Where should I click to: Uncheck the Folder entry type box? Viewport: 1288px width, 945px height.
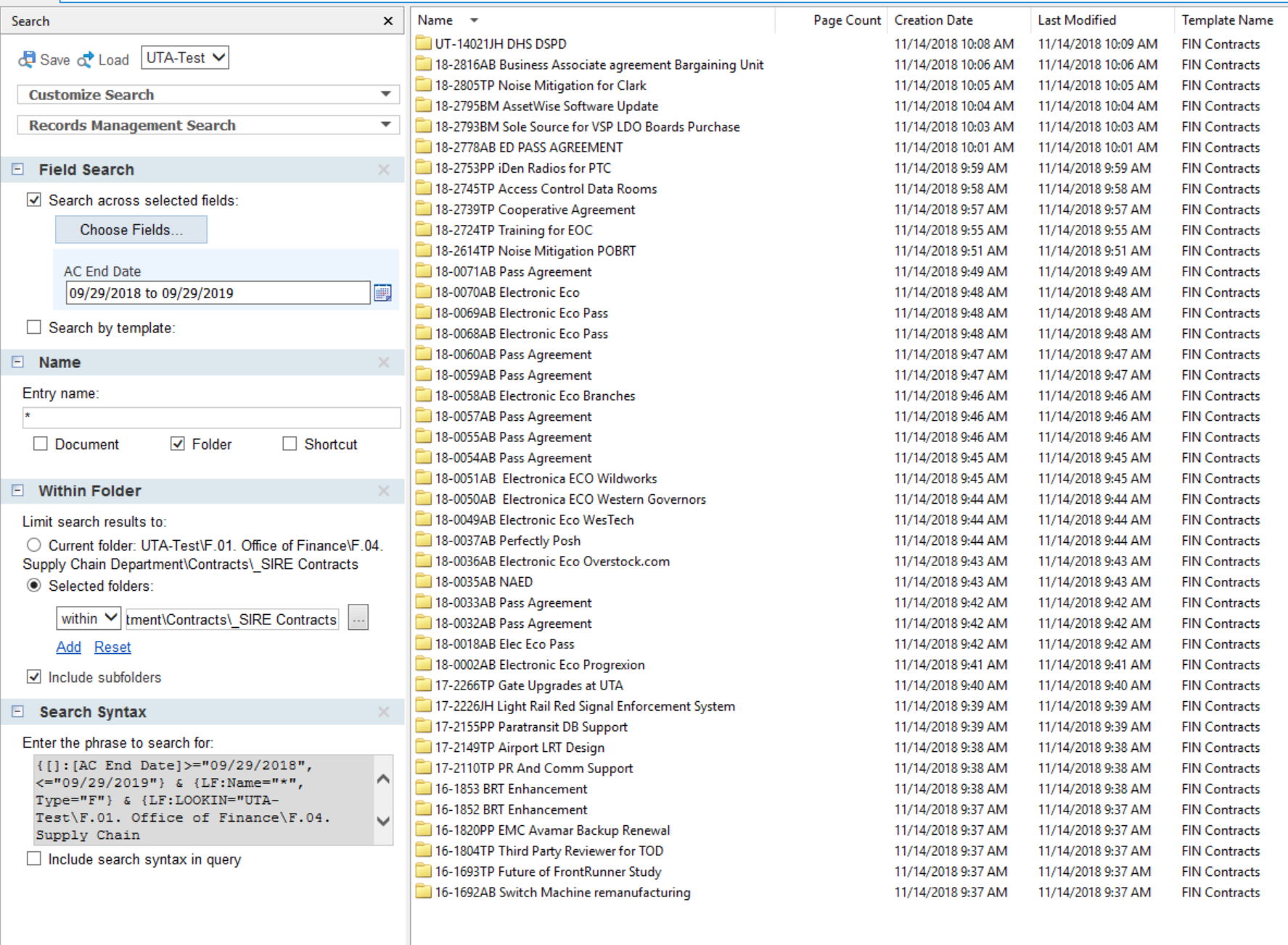[178, 443]
